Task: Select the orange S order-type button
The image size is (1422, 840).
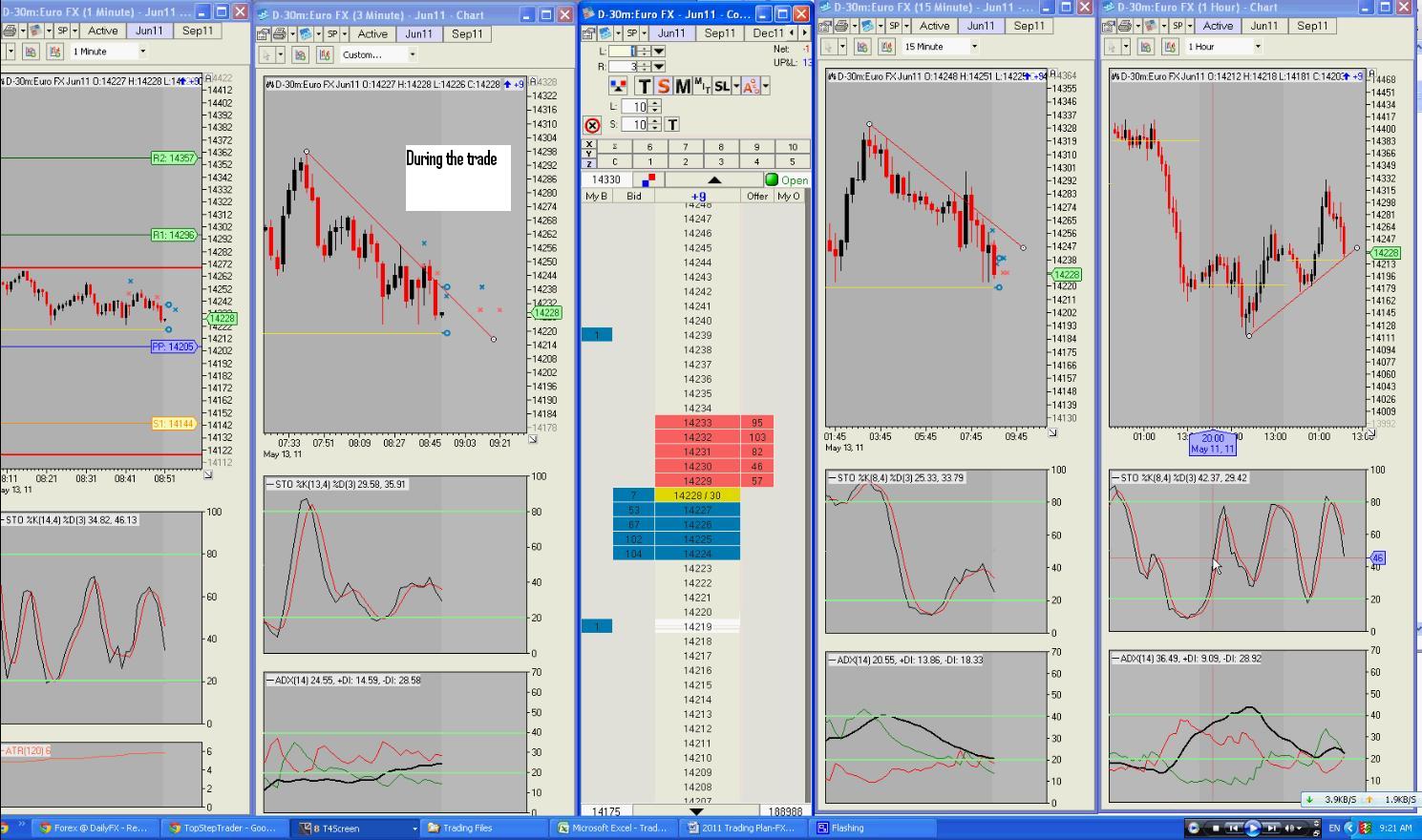Action: click(x=663, y=86)
